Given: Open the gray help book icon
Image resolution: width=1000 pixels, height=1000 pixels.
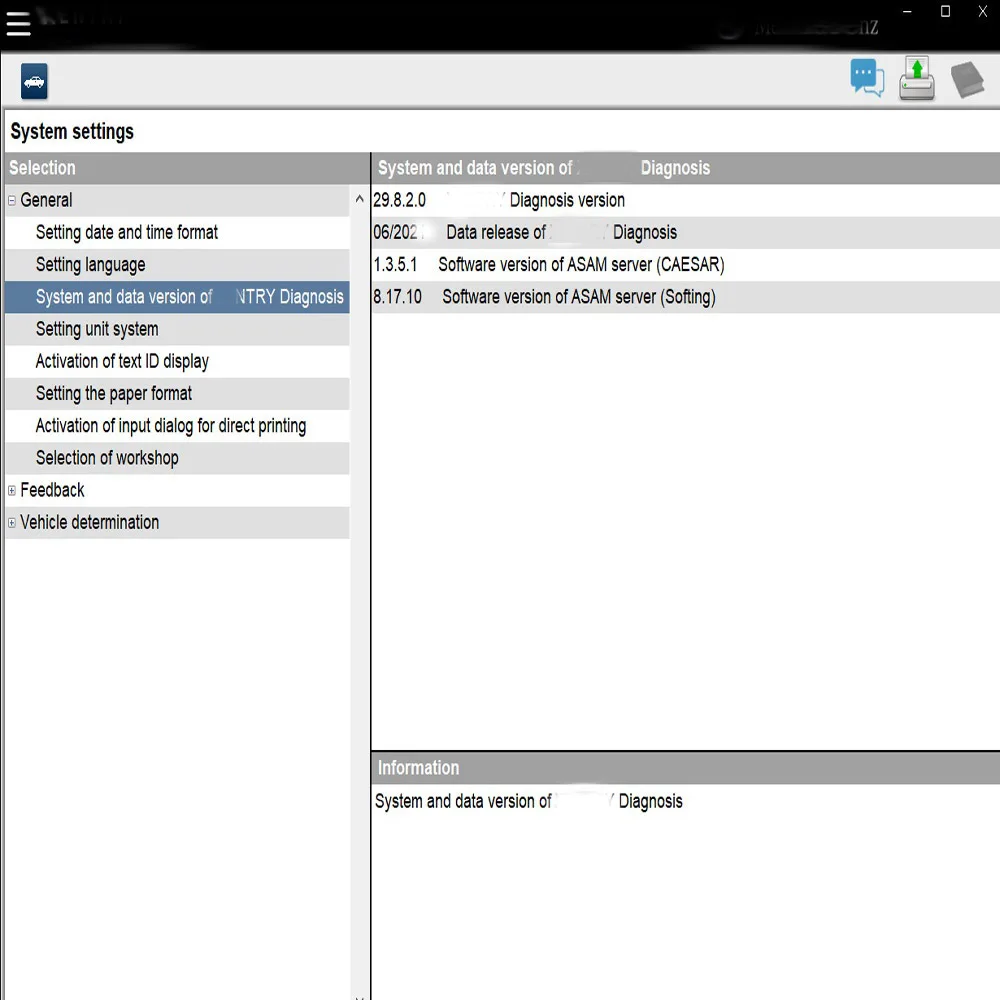Looking at the screenshot, I should click(x=967, y=80).
